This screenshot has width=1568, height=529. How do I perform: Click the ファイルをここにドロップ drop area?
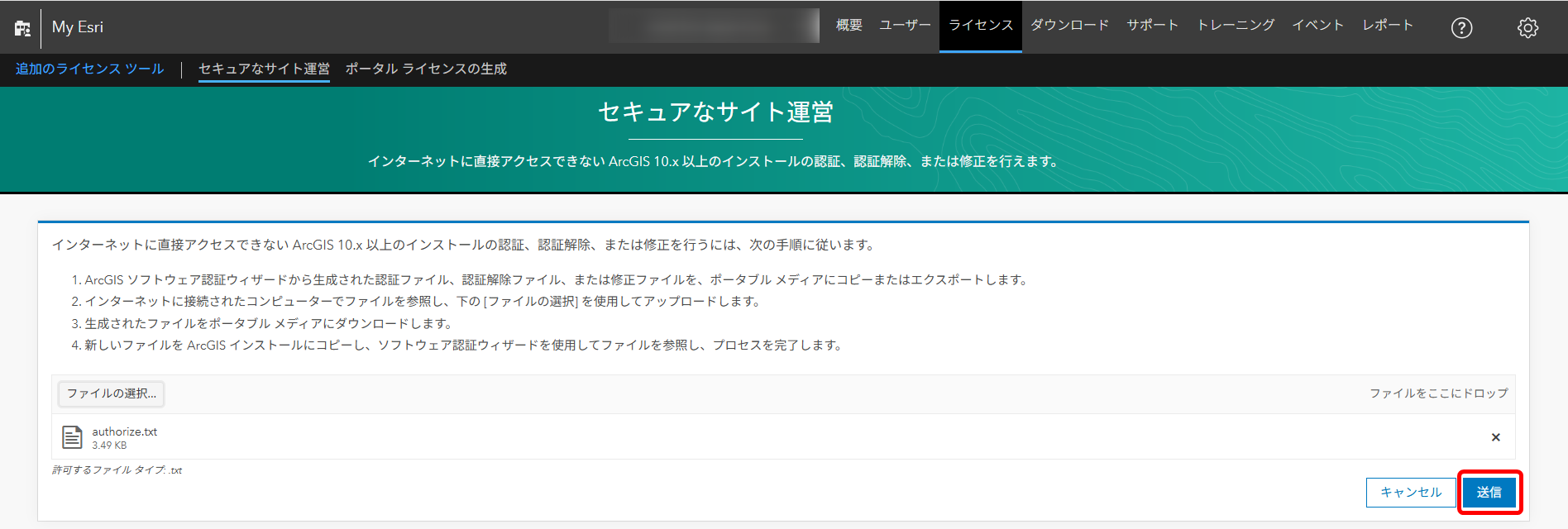click(1438, 393)
